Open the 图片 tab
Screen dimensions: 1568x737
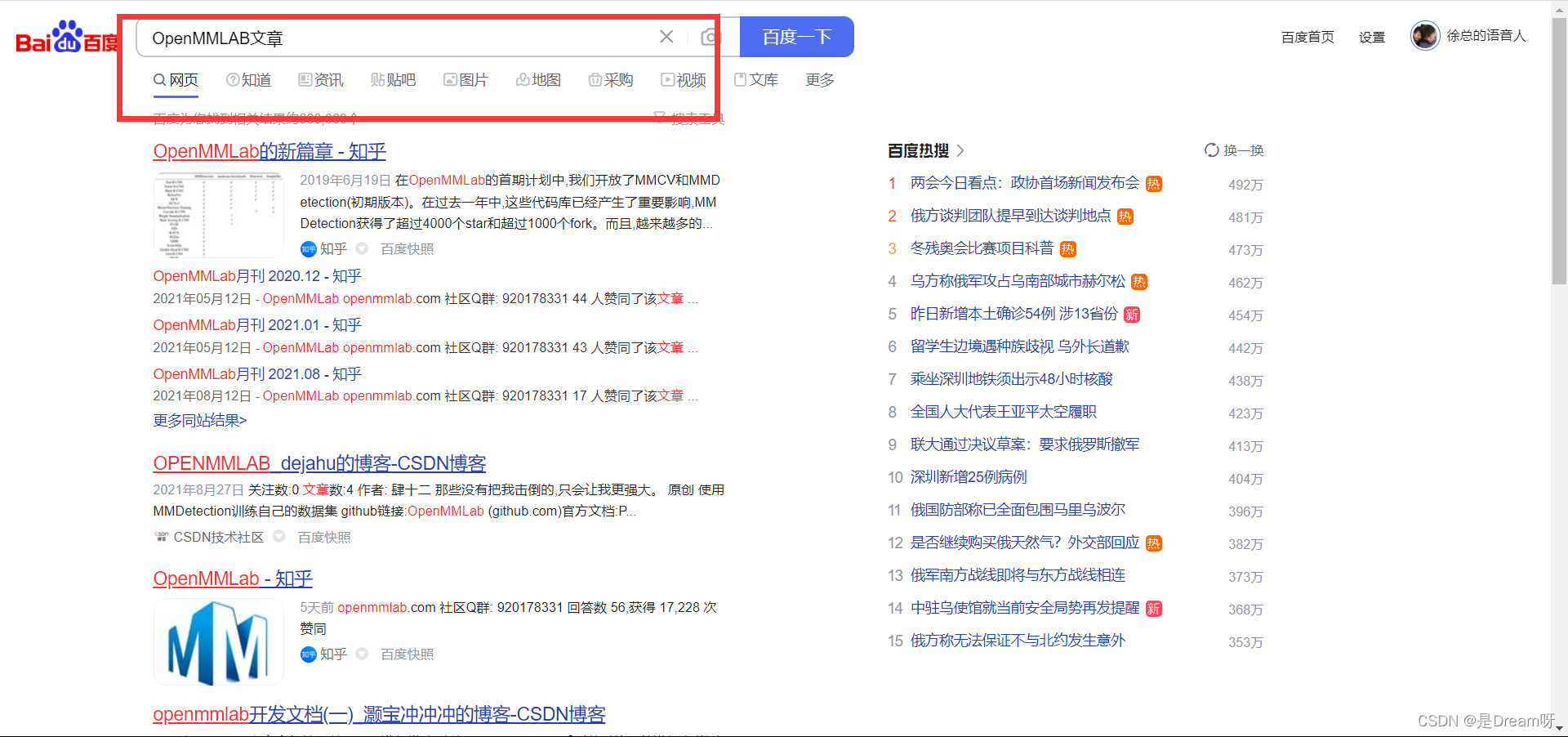(x=465, y=80)
